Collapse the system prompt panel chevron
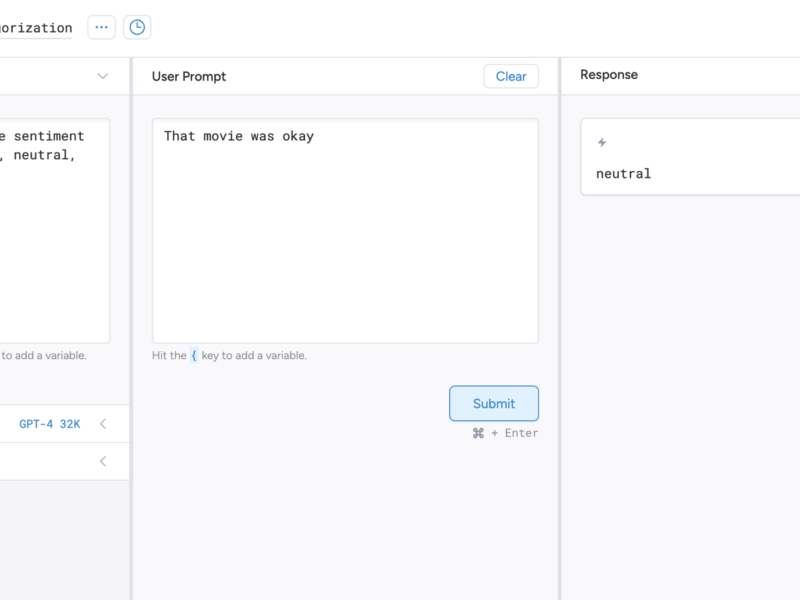 (102, 76)
